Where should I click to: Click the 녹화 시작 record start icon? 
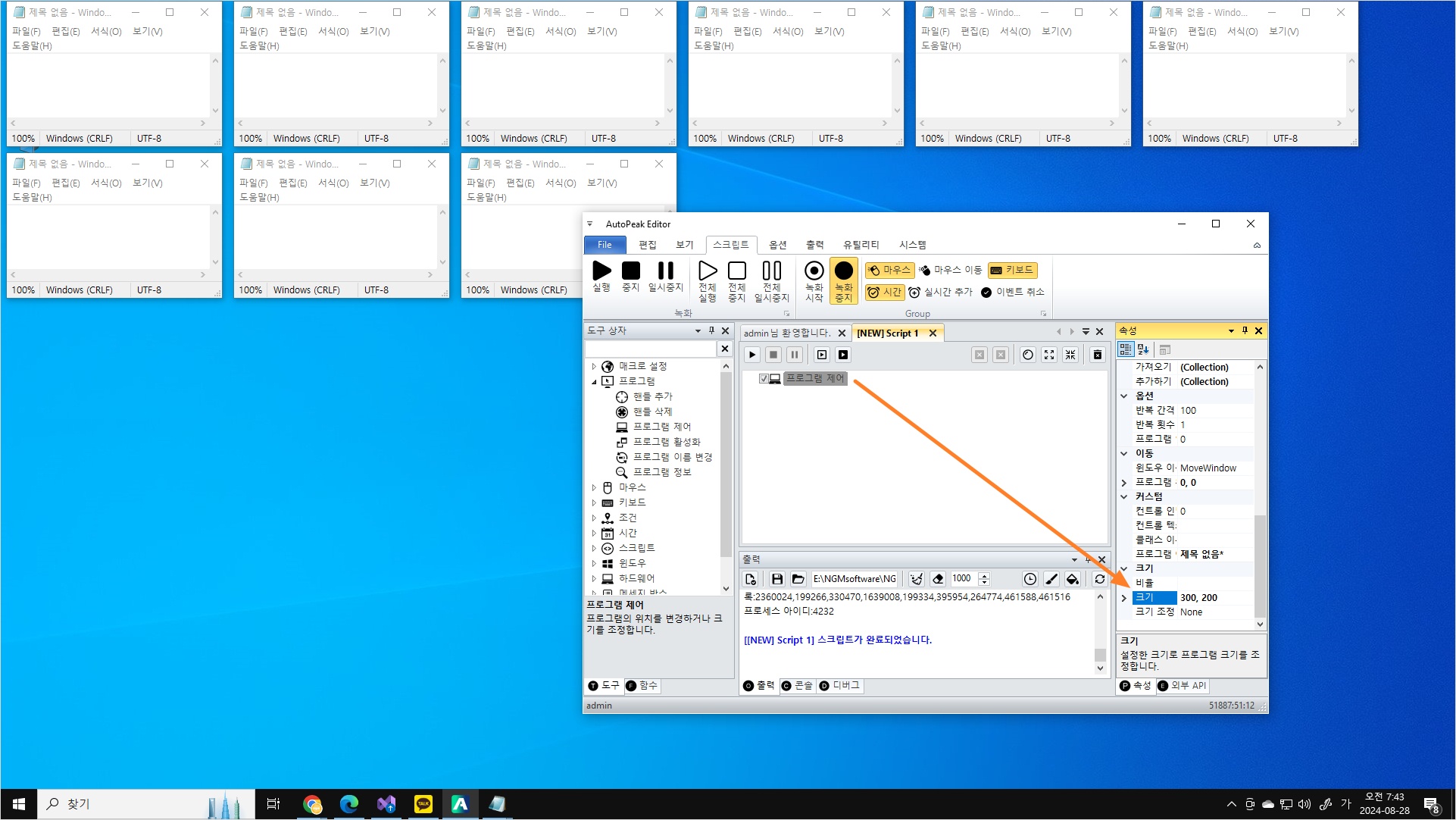click(x=814, y=271)
